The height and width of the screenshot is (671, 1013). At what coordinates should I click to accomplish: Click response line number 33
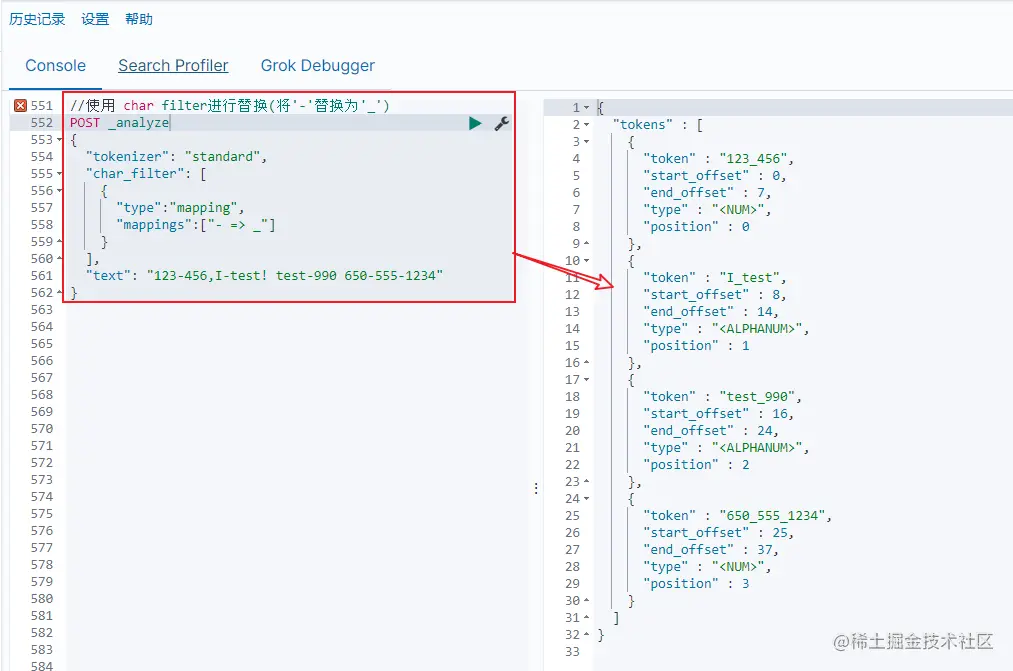[x=572, y=652]
